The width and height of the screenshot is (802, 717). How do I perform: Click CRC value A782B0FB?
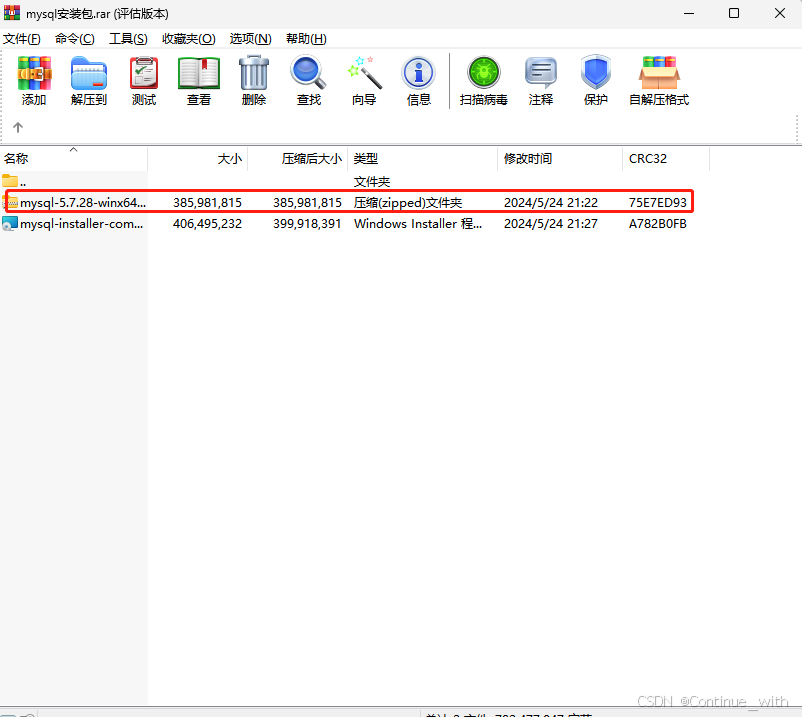(658, 223)
